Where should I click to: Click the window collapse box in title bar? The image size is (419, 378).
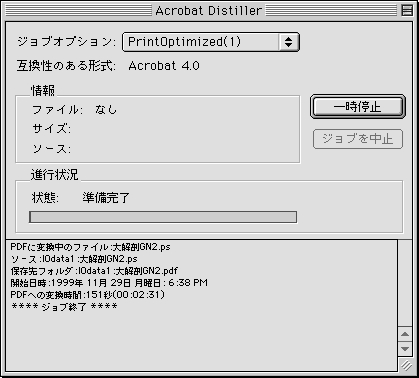coord(407,10)
